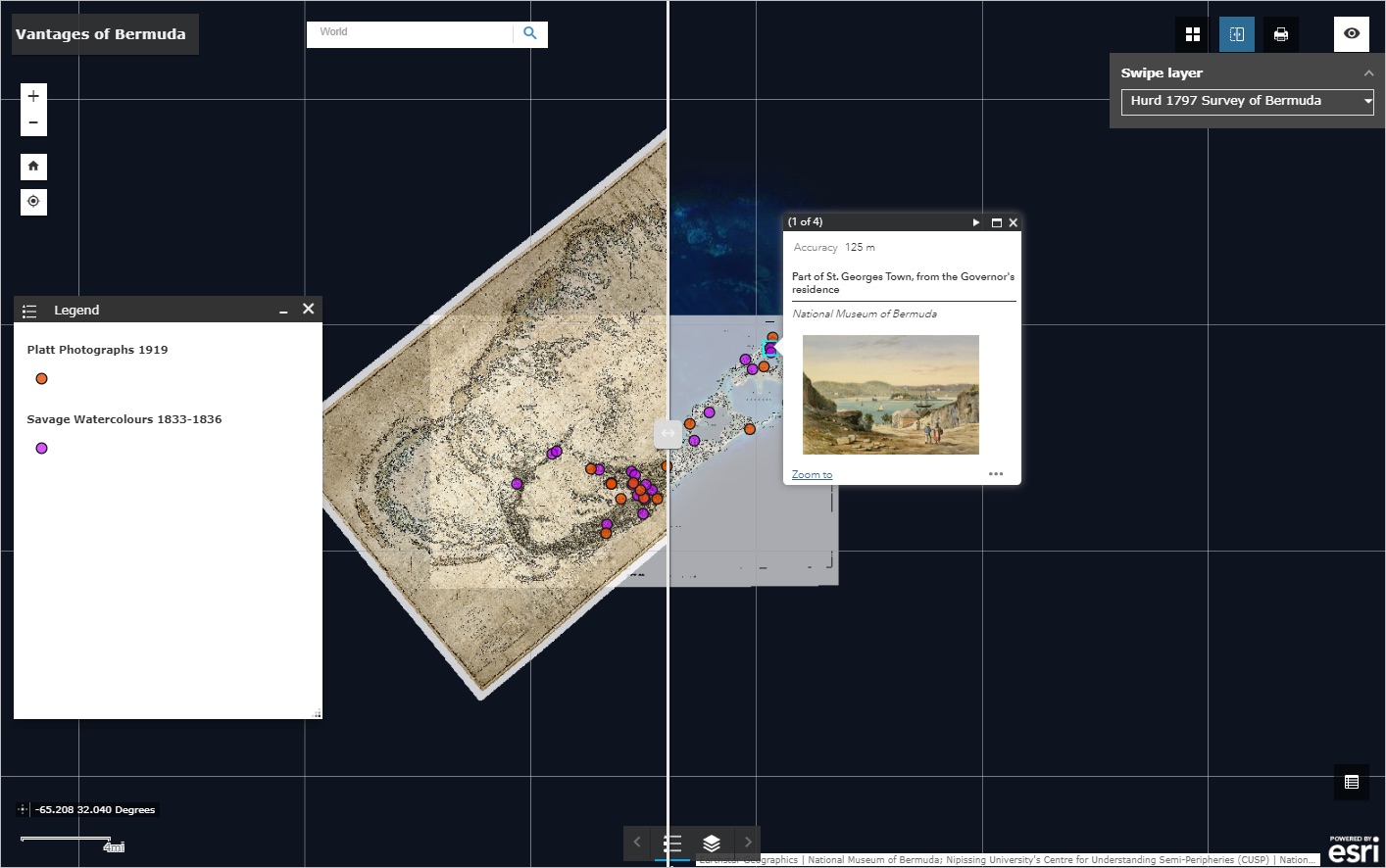Toggle the Swipe widget button
The width and height of the screenshot is (1386, 868).
point(1236,34)
